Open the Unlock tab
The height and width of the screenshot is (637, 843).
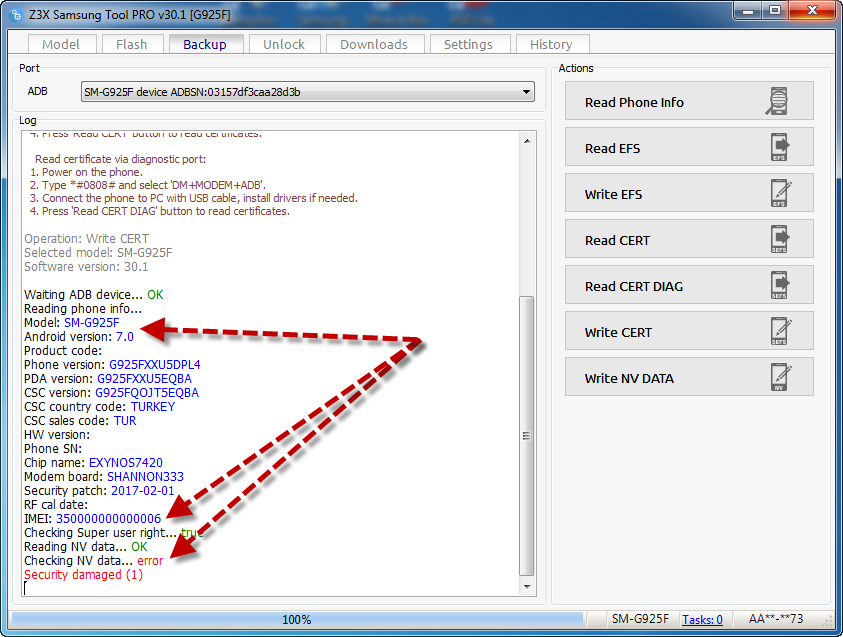[x=284, y=44]
